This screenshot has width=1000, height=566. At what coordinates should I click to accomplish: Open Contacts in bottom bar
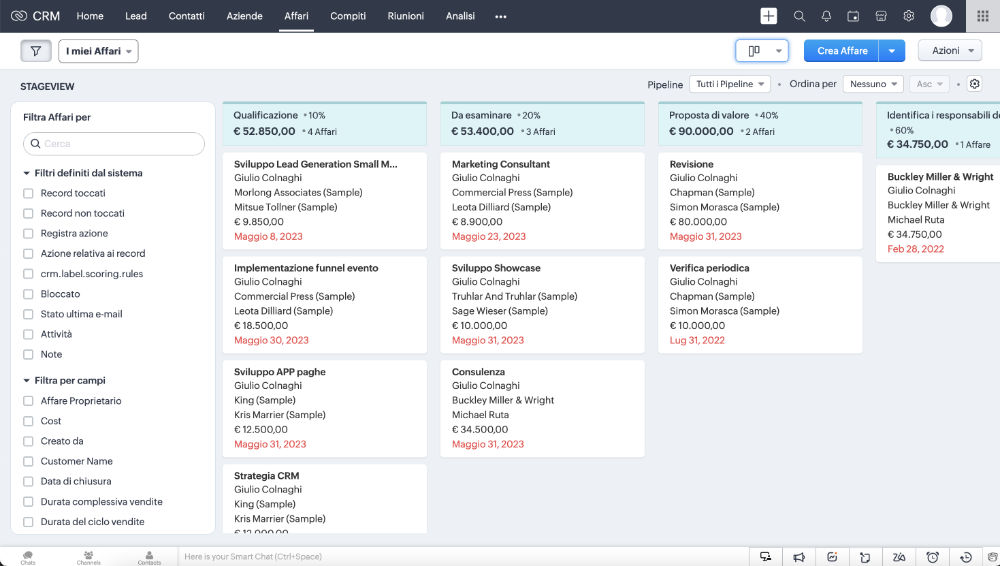(149, 557)
